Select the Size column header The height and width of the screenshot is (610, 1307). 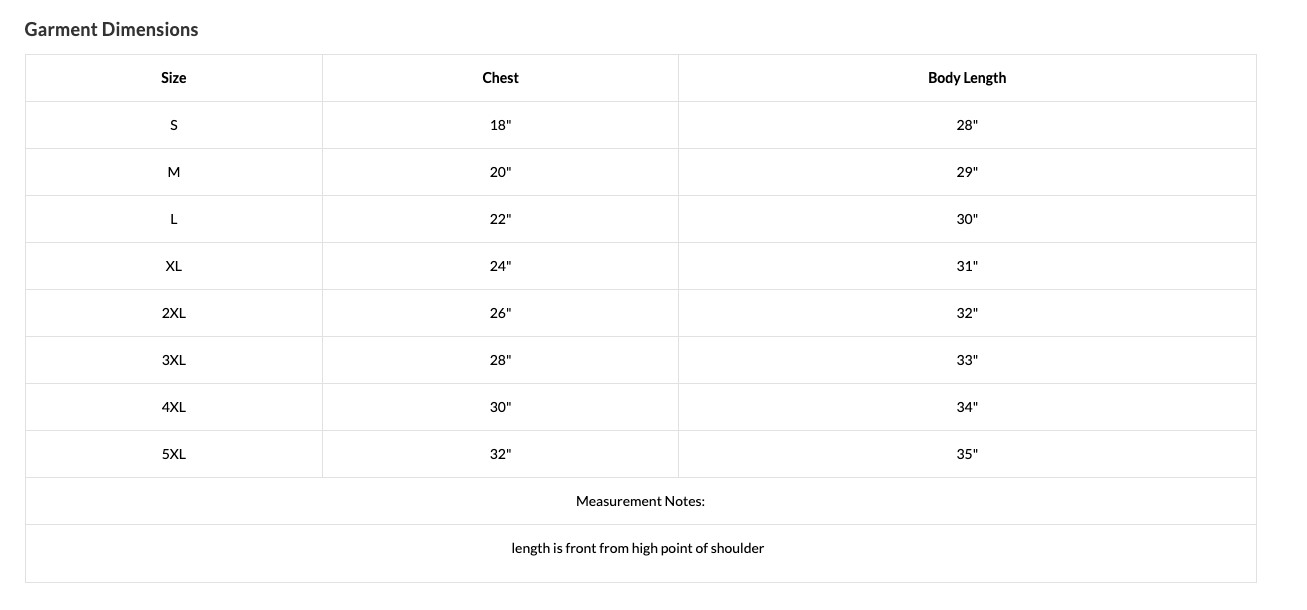click(174, 78)
